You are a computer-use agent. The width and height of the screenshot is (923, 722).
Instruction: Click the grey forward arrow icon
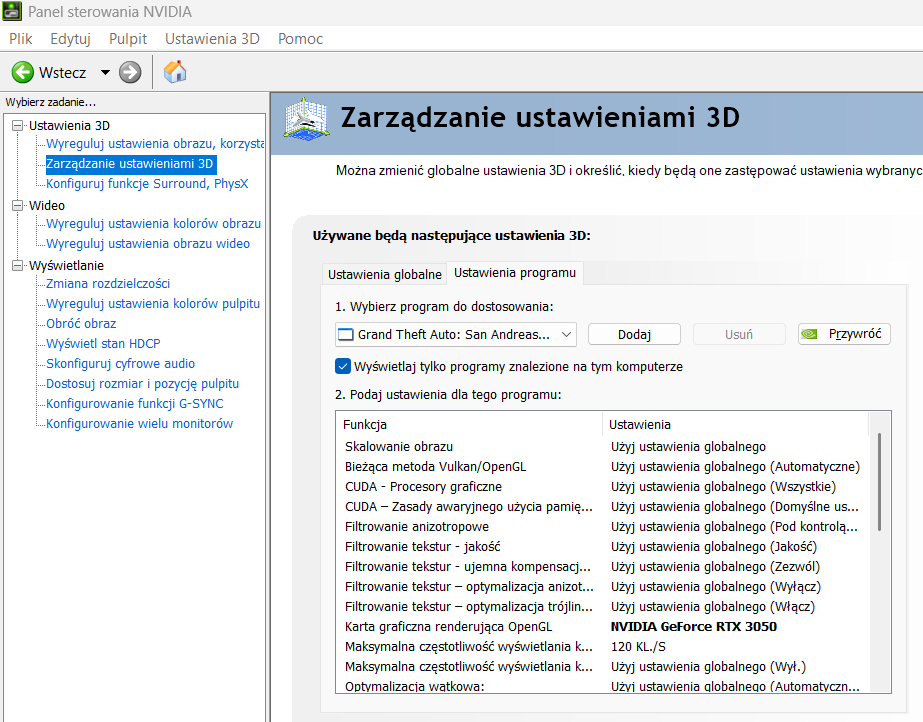(x=130, y=72)
